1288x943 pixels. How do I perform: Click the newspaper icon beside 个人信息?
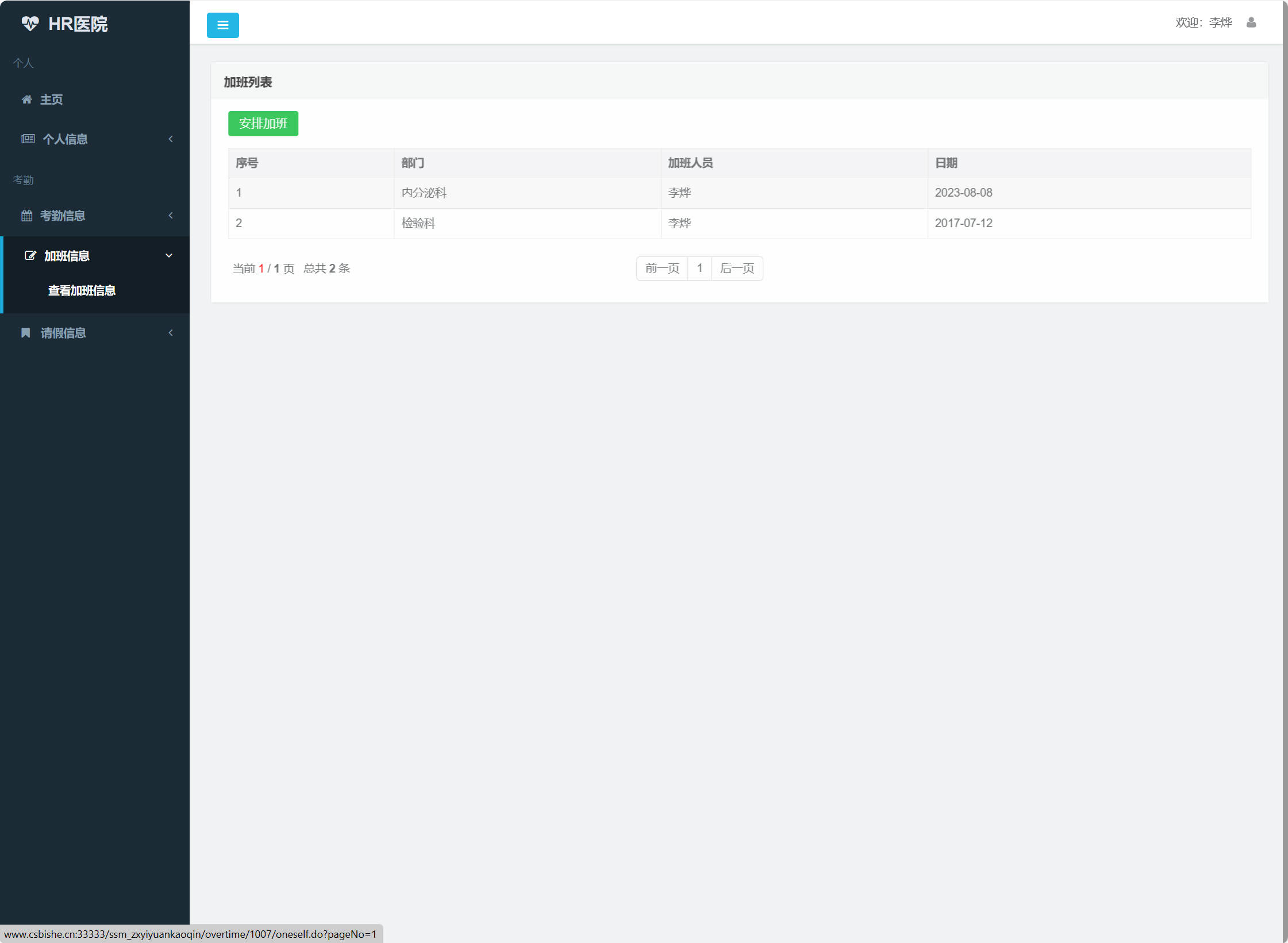pyautogui.click(x=28, y=139)
